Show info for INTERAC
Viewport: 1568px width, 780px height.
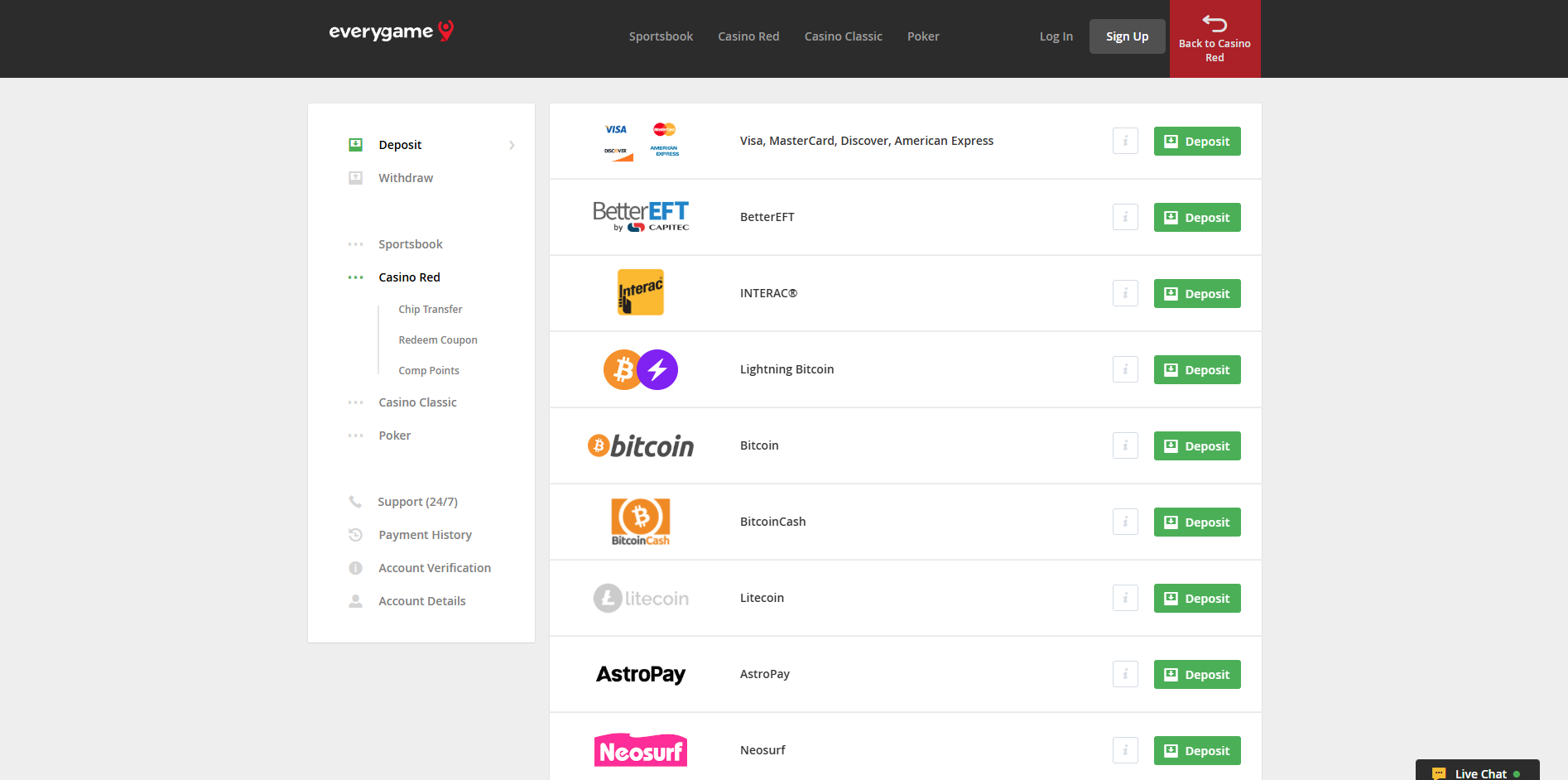point(1125,293)
